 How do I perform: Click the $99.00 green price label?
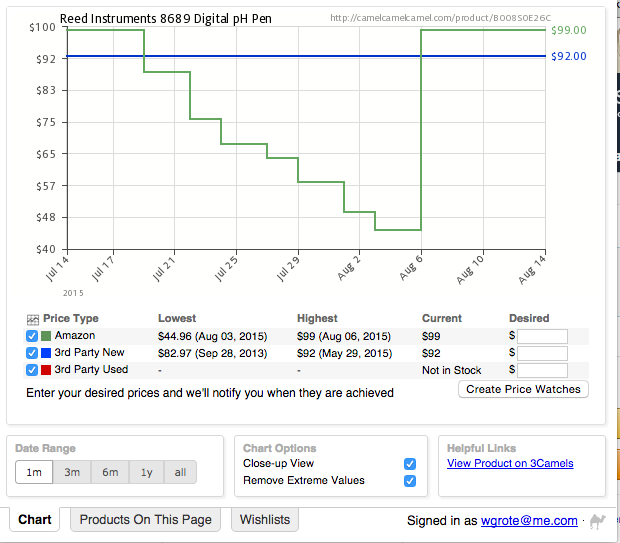point(569,30)
